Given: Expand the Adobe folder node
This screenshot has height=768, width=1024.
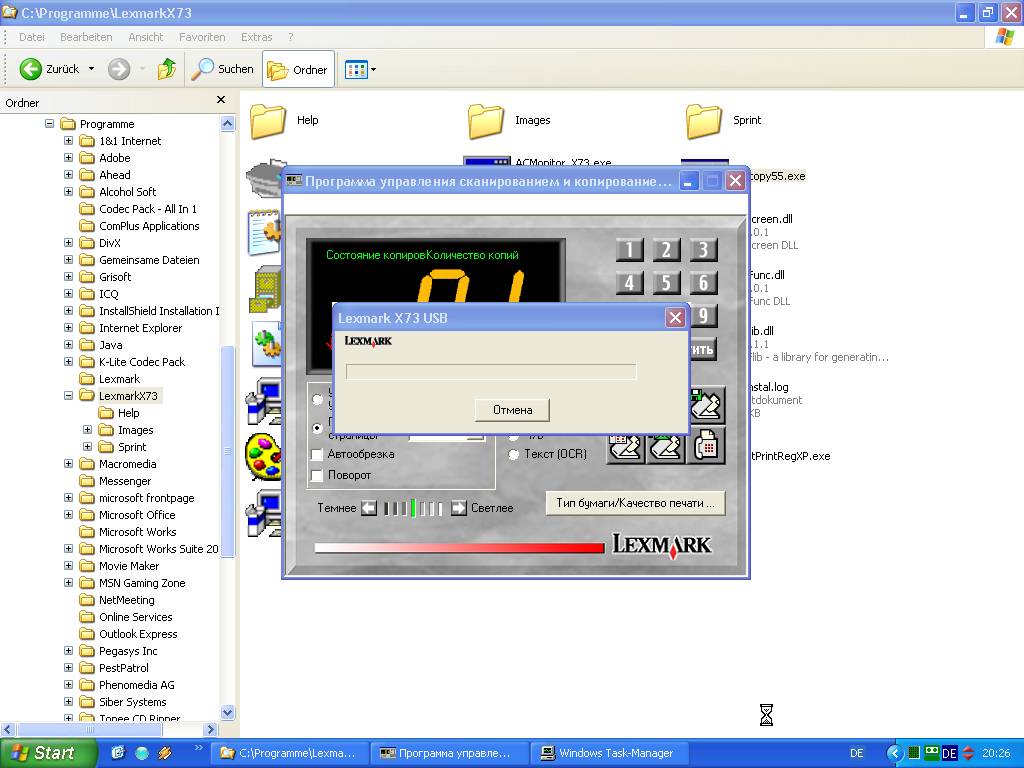Looking at the screenshot, I should [x=69, y=157].
